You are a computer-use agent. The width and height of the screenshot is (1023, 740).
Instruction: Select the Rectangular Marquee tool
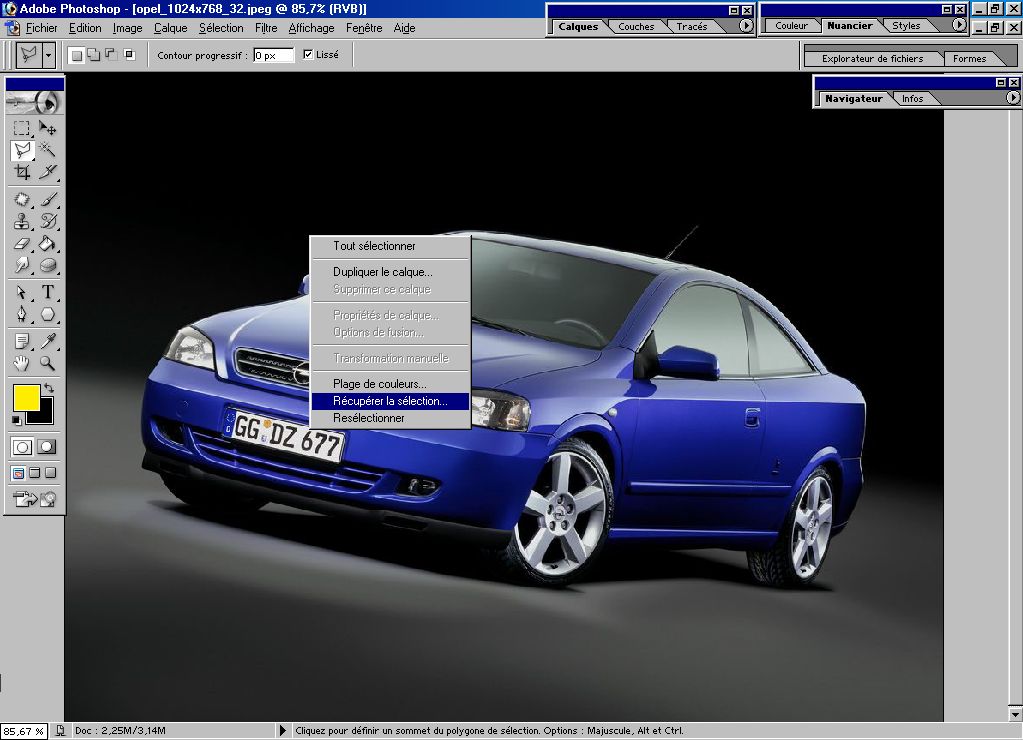click(x=22, y=128)
